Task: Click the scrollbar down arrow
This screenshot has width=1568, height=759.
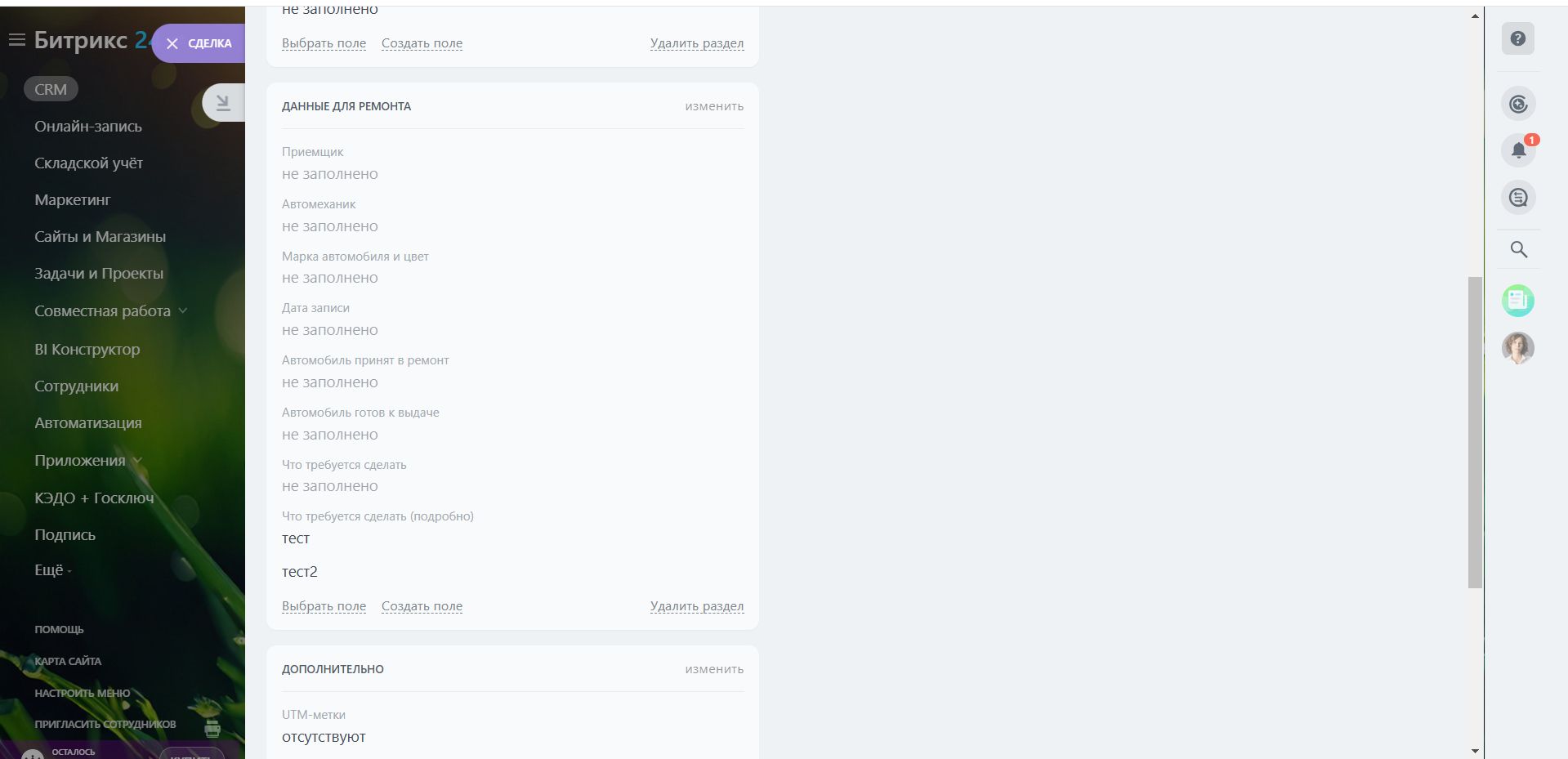Action: pyautogui.click(x=1475, y=751)
